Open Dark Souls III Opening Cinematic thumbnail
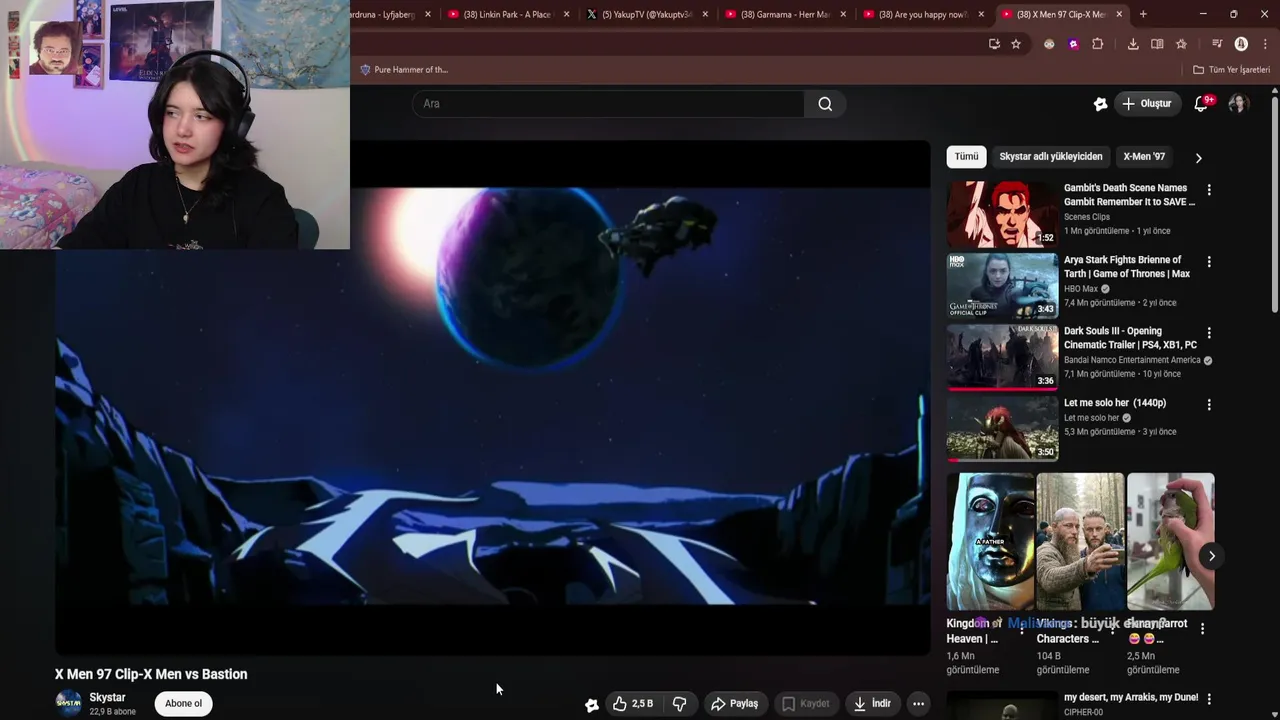The width and height of the screenshot is (1280, 720). coord(1002,357)
